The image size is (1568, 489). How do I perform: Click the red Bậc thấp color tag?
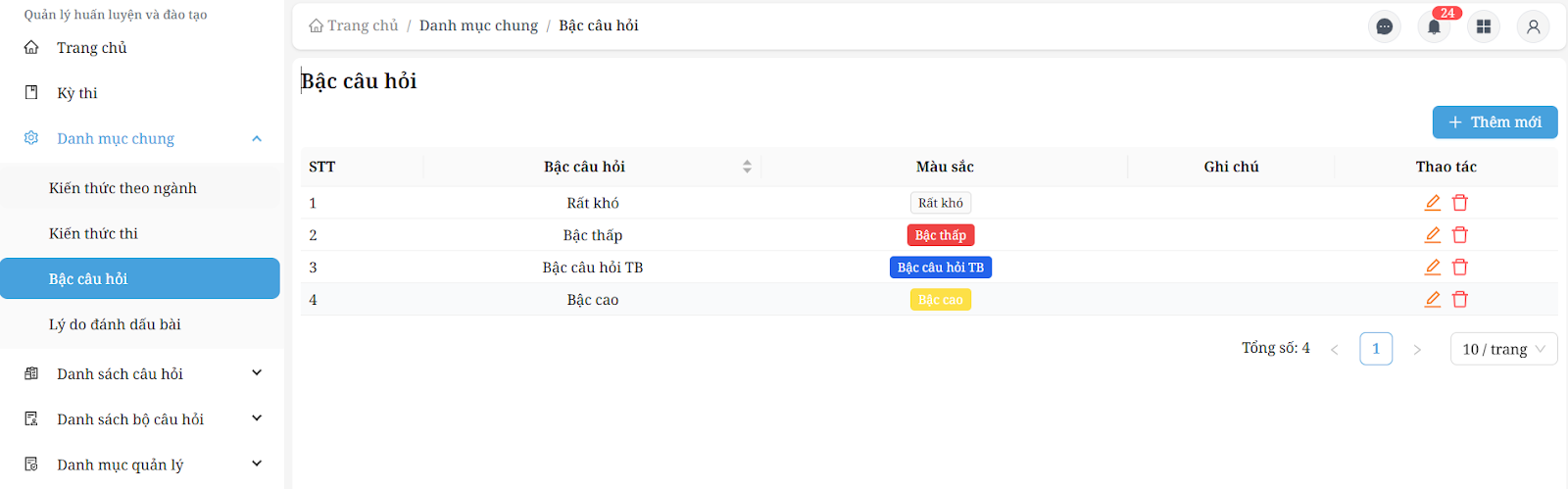pyautogui.click(x=940, y=235)
